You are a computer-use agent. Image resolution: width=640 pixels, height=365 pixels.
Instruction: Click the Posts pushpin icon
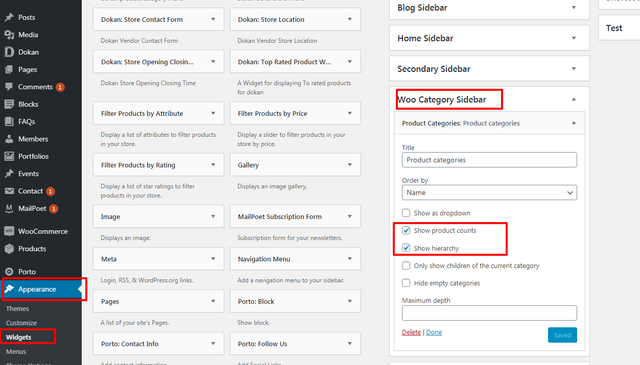pos(9,18)
